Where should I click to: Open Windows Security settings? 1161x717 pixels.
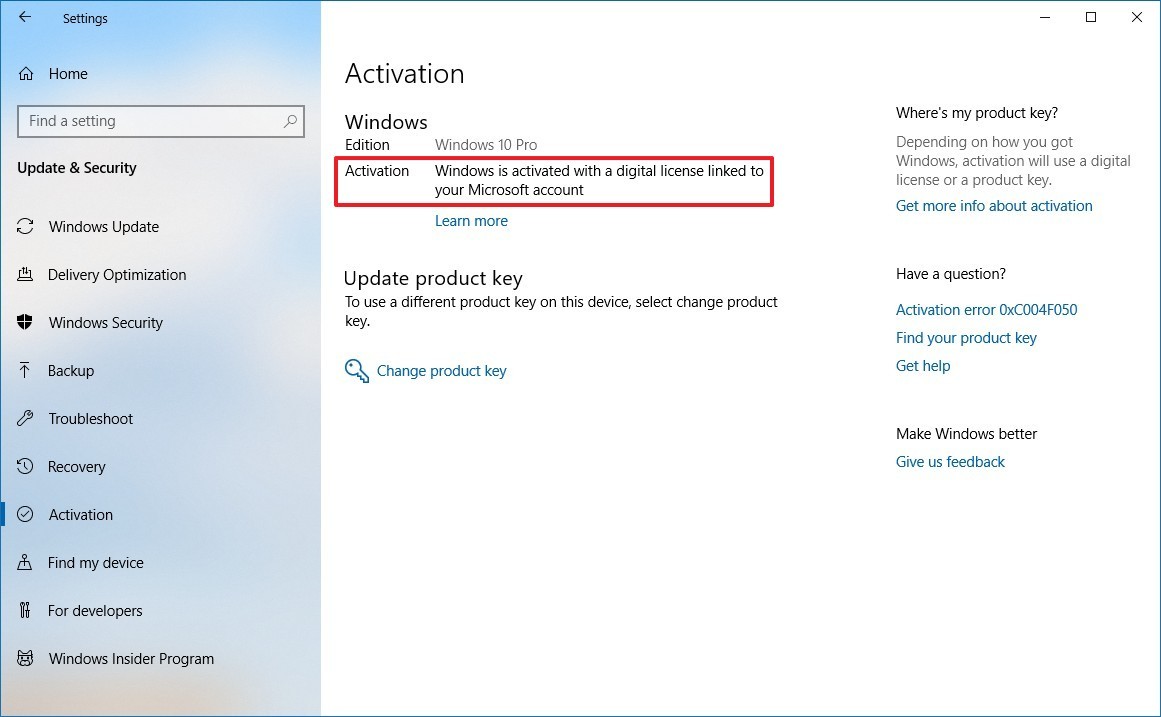(106, 322)
